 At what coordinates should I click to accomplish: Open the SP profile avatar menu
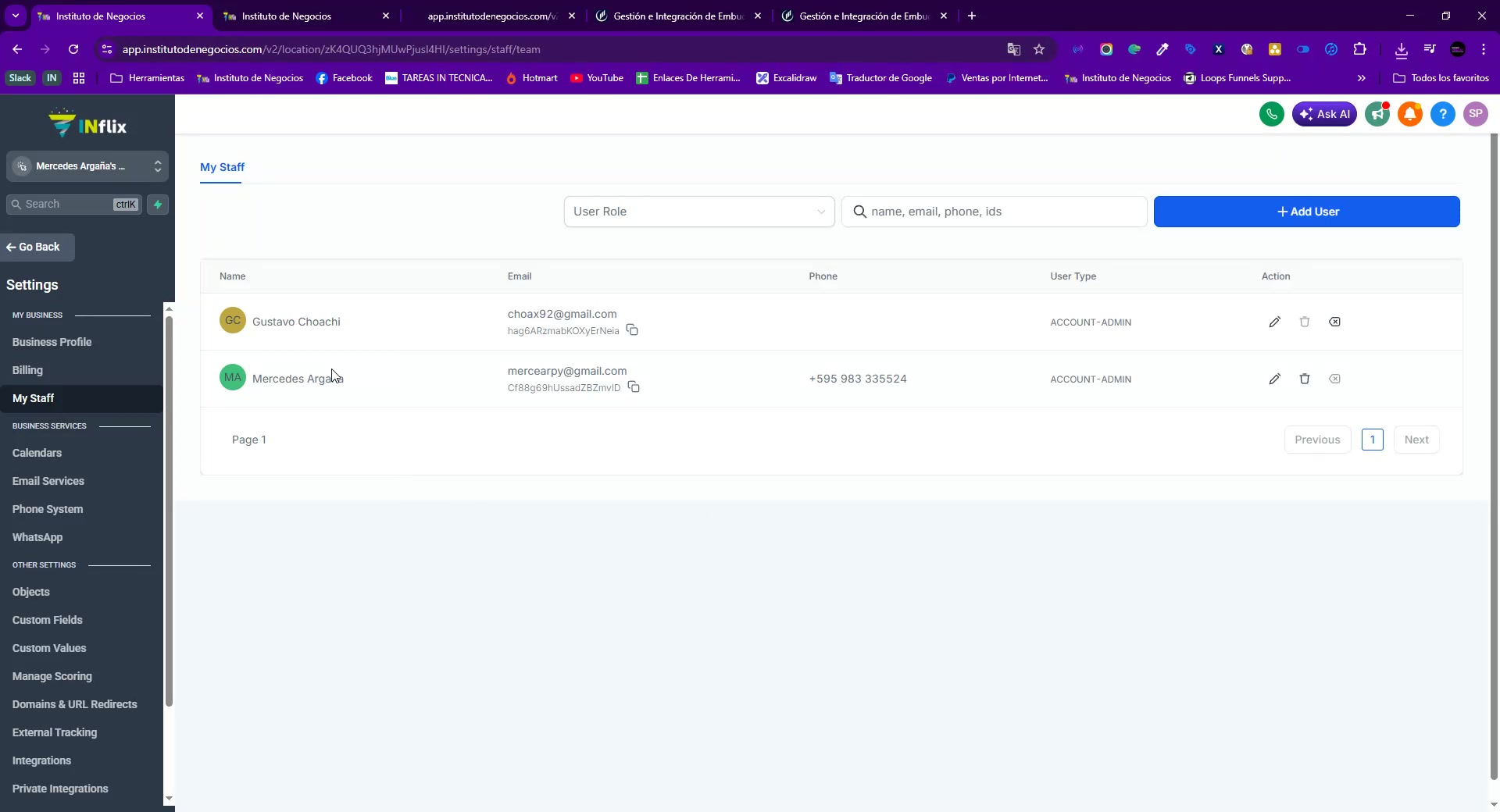(1476, 114)
